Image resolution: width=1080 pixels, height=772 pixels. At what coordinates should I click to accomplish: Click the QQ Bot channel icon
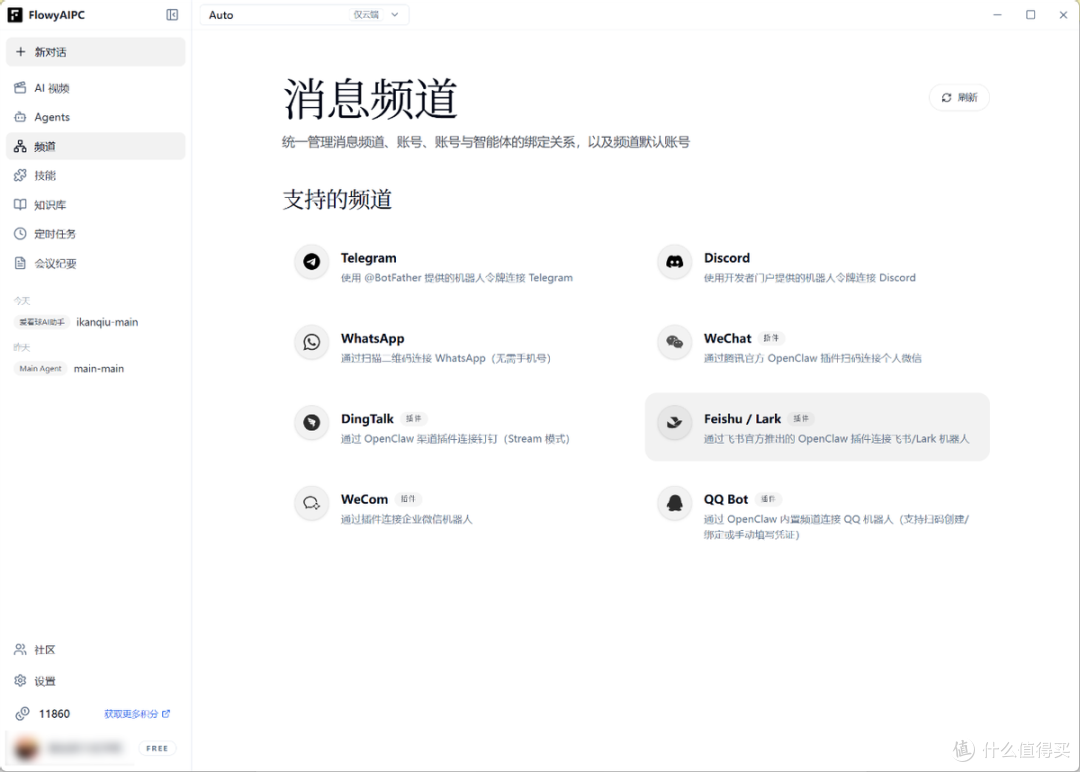pyautogui.click(x=674, y=503)
